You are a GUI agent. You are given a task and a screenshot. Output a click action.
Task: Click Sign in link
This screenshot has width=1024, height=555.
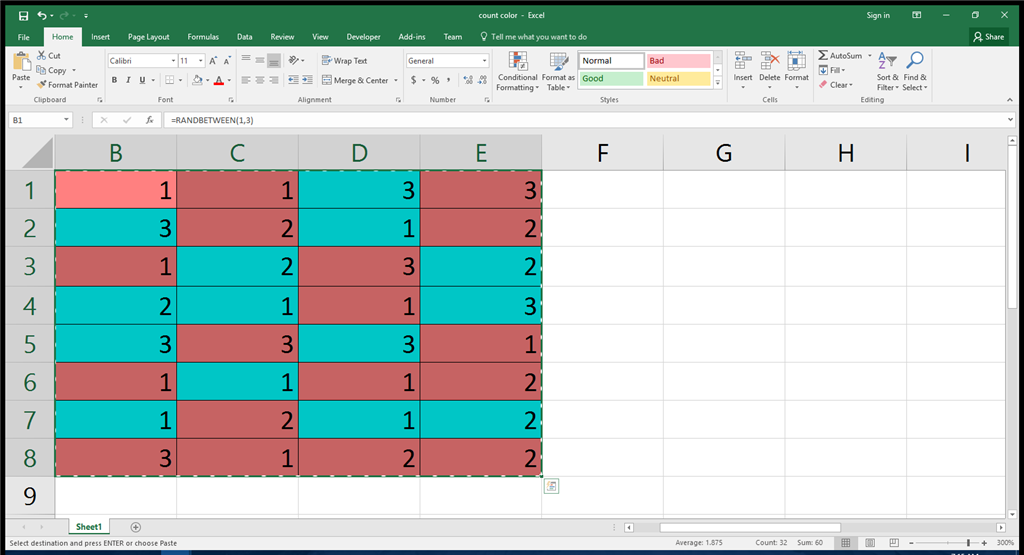click(x=878, y=15)
